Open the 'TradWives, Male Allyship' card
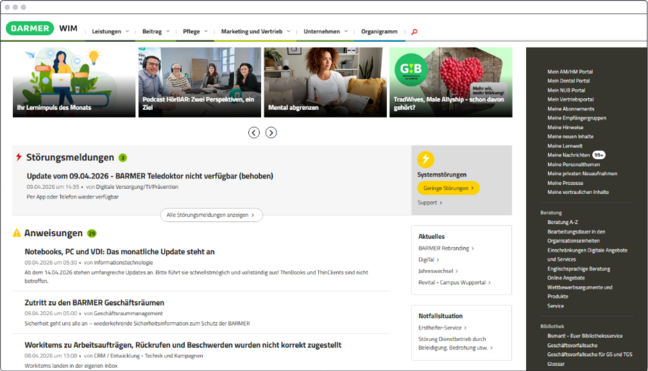 451,82
